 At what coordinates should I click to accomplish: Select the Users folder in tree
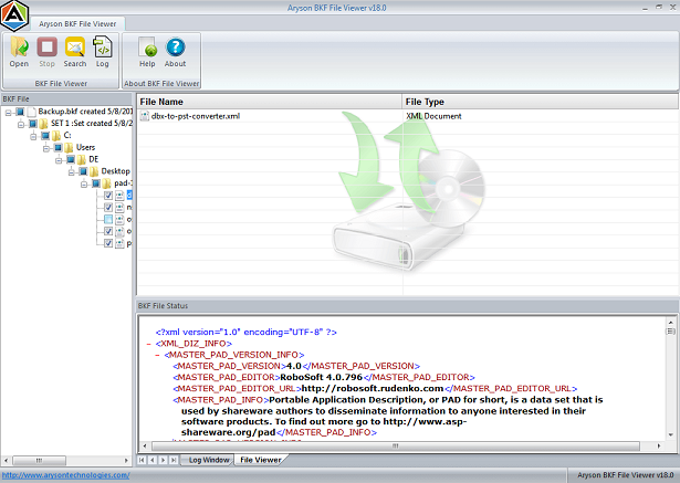tap(85, 147)
